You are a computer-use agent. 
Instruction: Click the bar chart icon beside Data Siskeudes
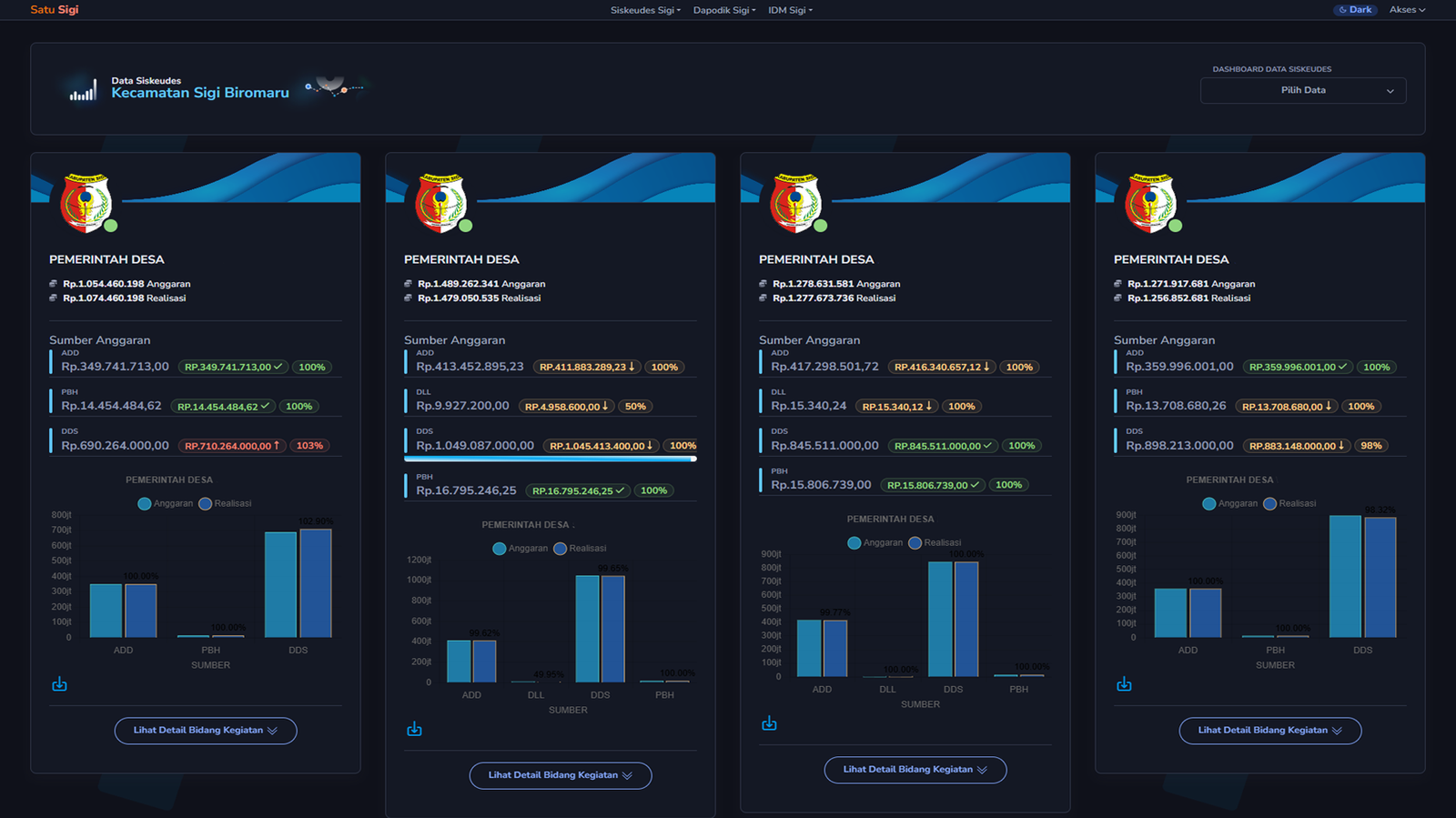tap(83, 89)
